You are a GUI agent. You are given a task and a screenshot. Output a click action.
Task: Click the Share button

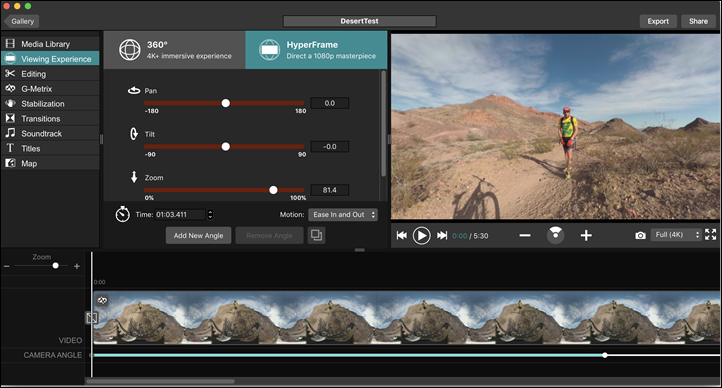(698, 21)
